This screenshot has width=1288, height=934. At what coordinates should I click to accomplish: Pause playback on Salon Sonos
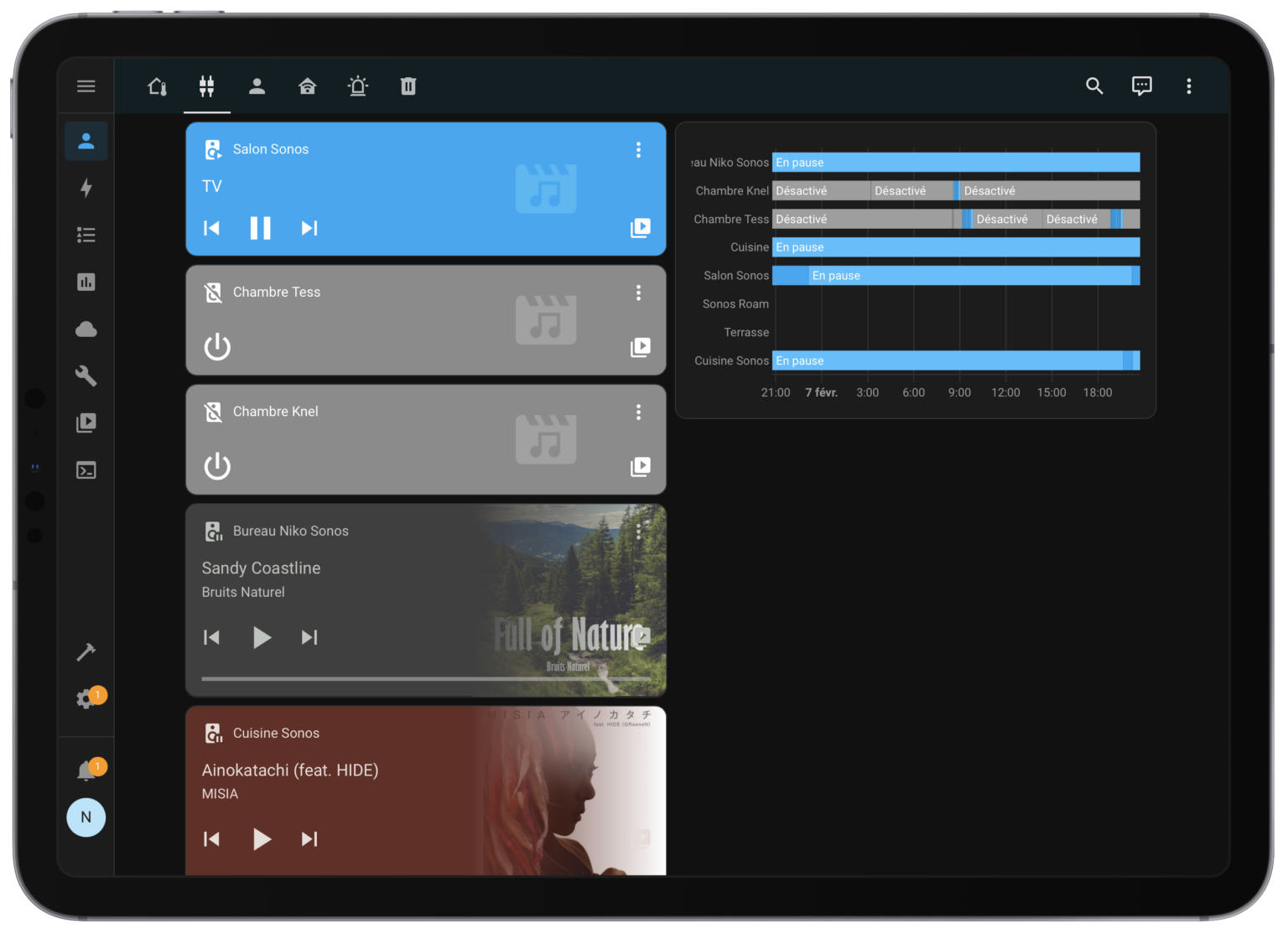pyautogui.click(x=261, y=228)
